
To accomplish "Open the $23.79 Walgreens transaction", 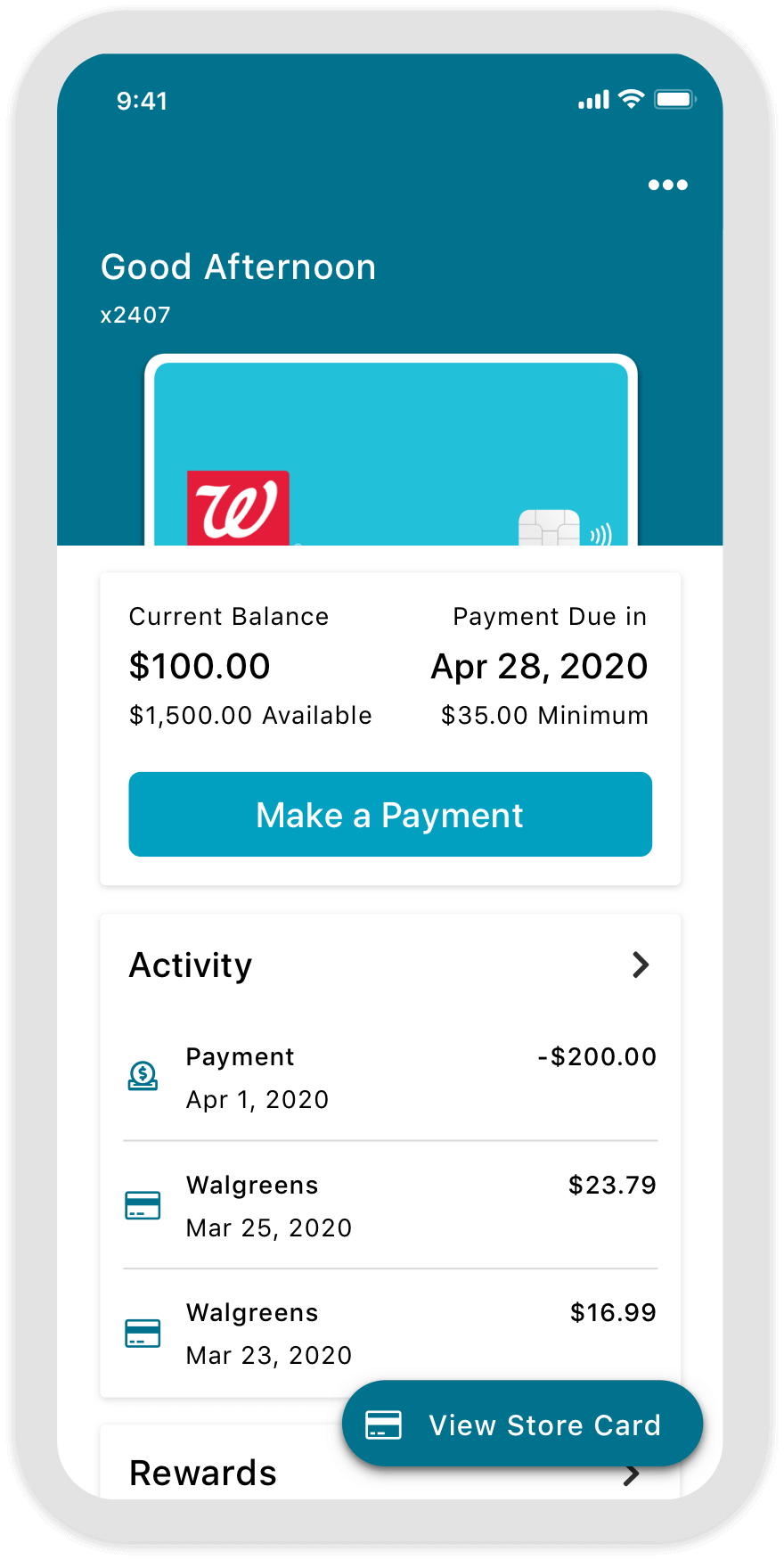I will 390,1206.
